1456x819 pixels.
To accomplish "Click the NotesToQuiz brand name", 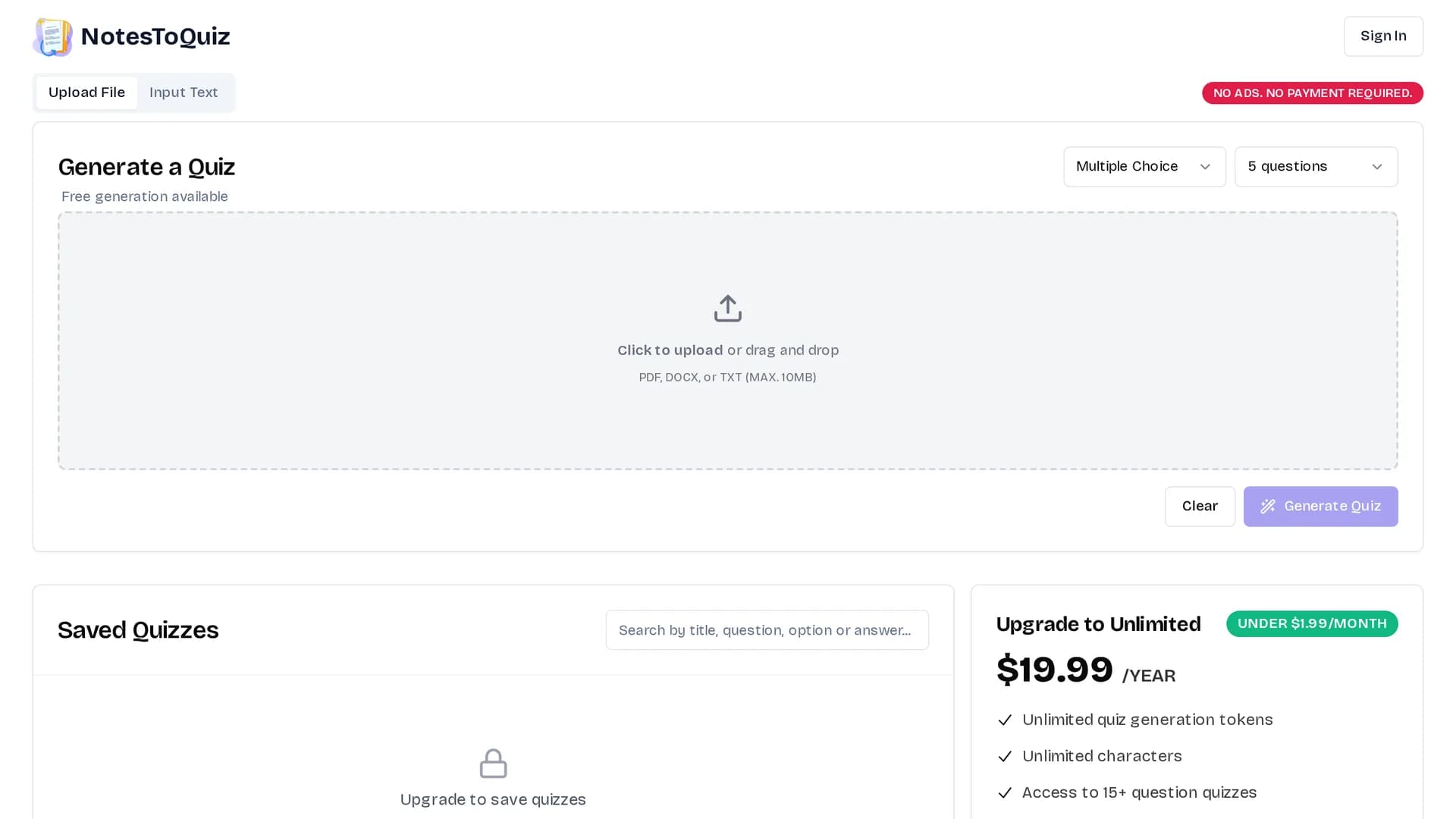I will (x=155, y=36).
